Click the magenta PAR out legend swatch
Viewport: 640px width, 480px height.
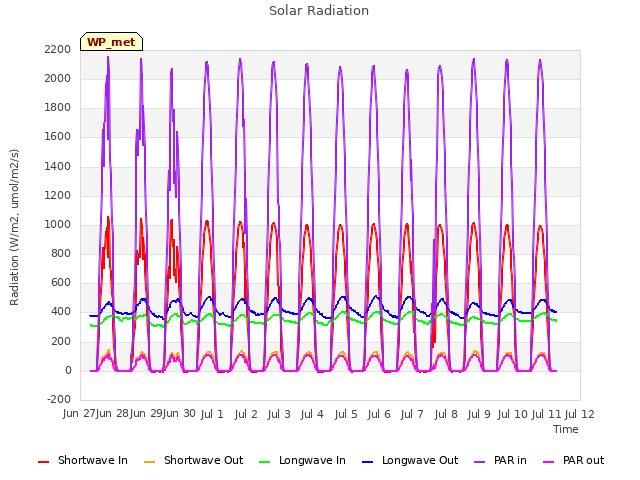click(x=549, y=462)
